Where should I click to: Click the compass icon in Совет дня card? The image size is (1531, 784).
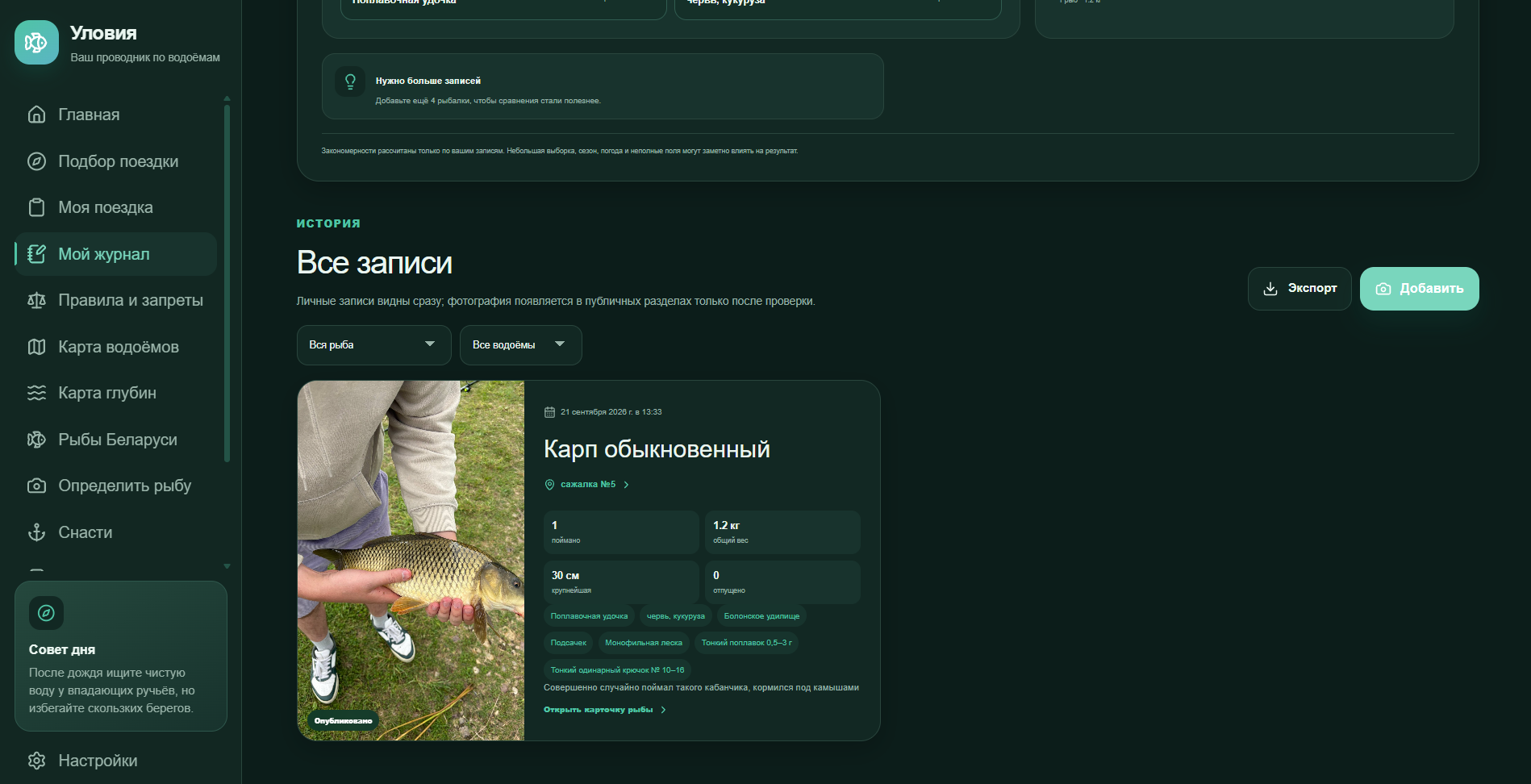point(46,613)
